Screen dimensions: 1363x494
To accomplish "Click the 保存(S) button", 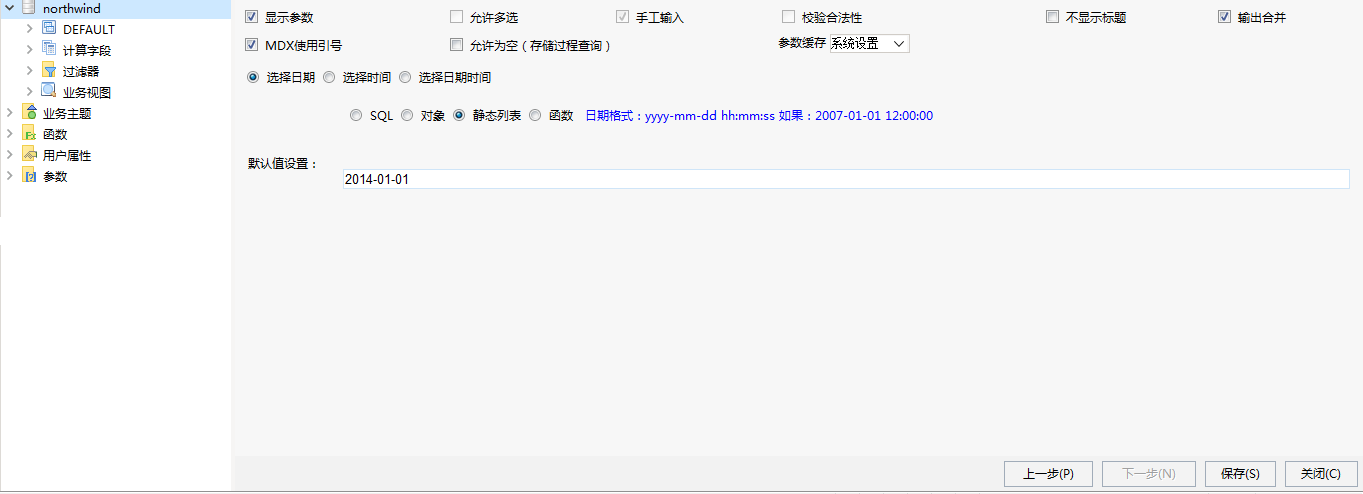I will click(x=1240, y=474).
